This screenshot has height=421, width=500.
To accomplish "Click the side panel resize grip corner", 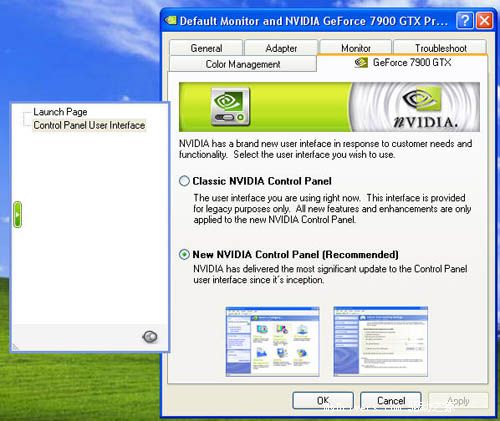I will pos(15,348).
